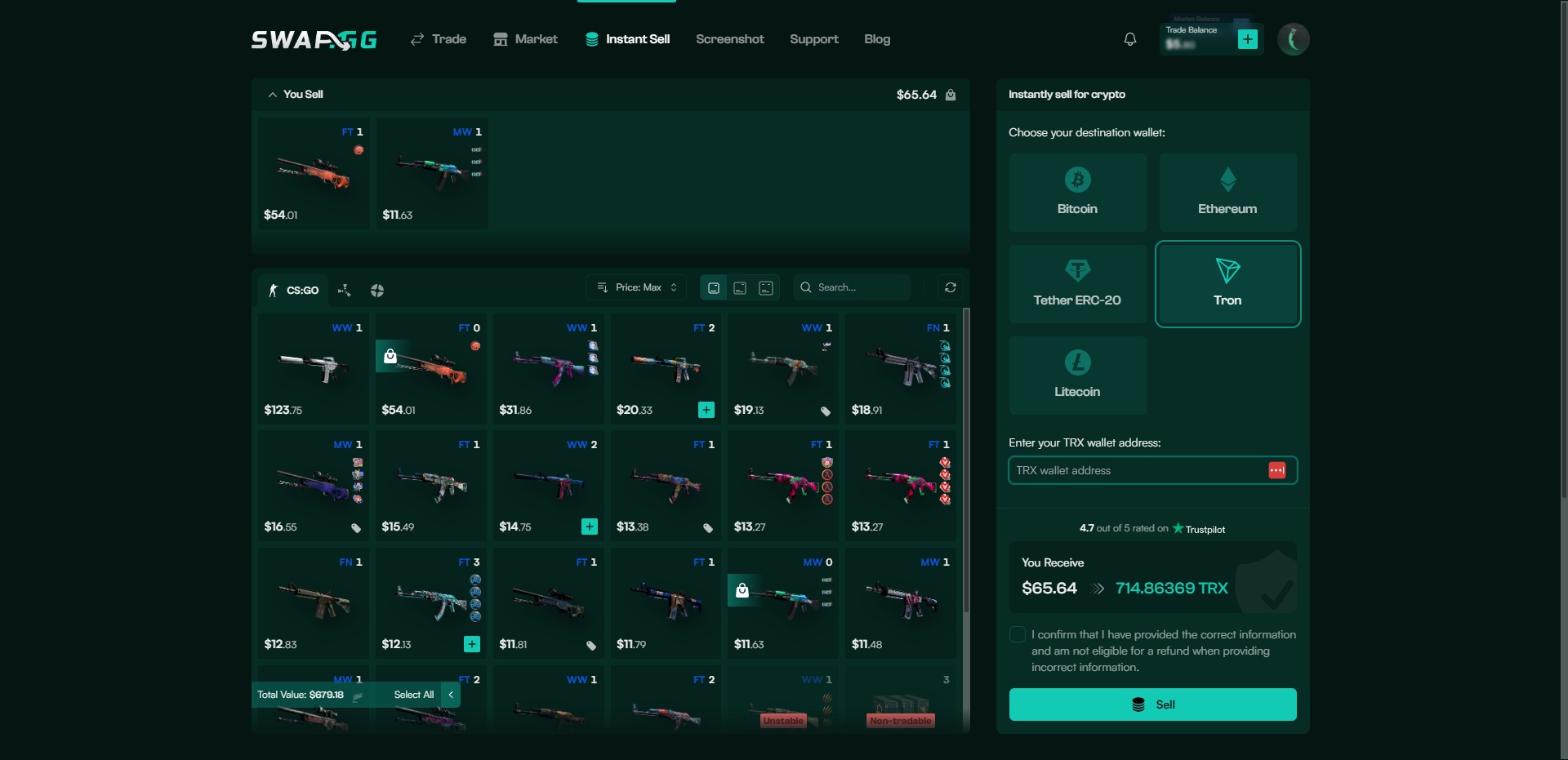Remove the $54.01 item from You Sell
1568x760 pixels.
(314, 173)
